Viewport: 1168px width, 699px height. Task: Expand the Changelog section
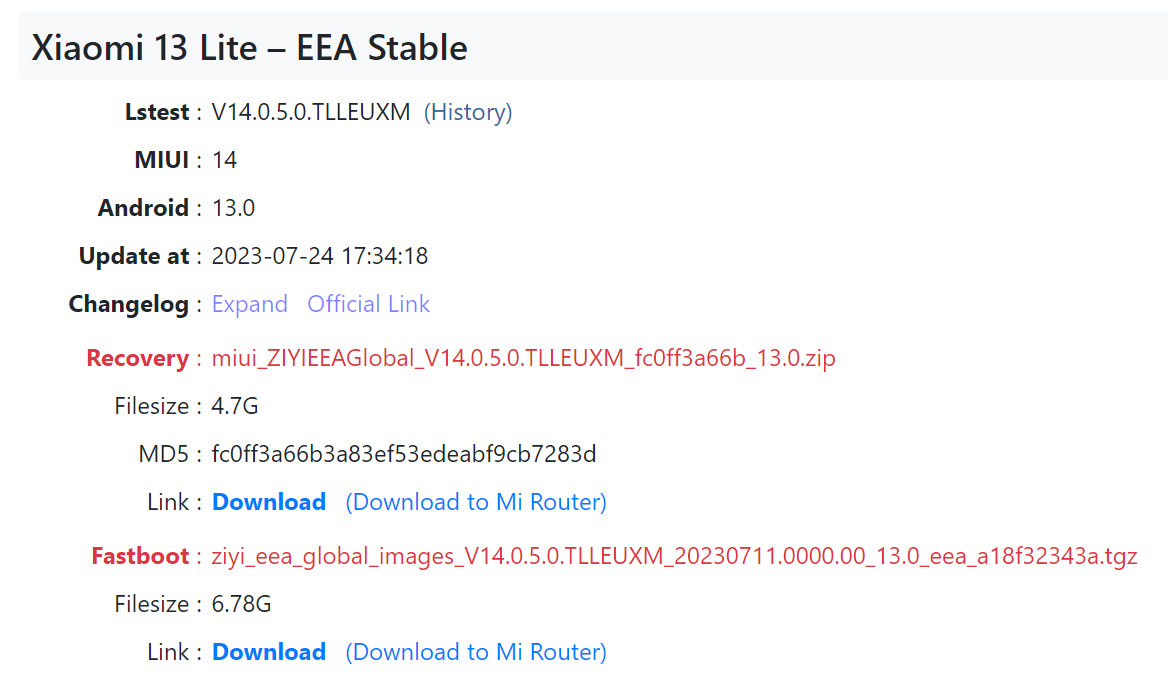point(250,304)
